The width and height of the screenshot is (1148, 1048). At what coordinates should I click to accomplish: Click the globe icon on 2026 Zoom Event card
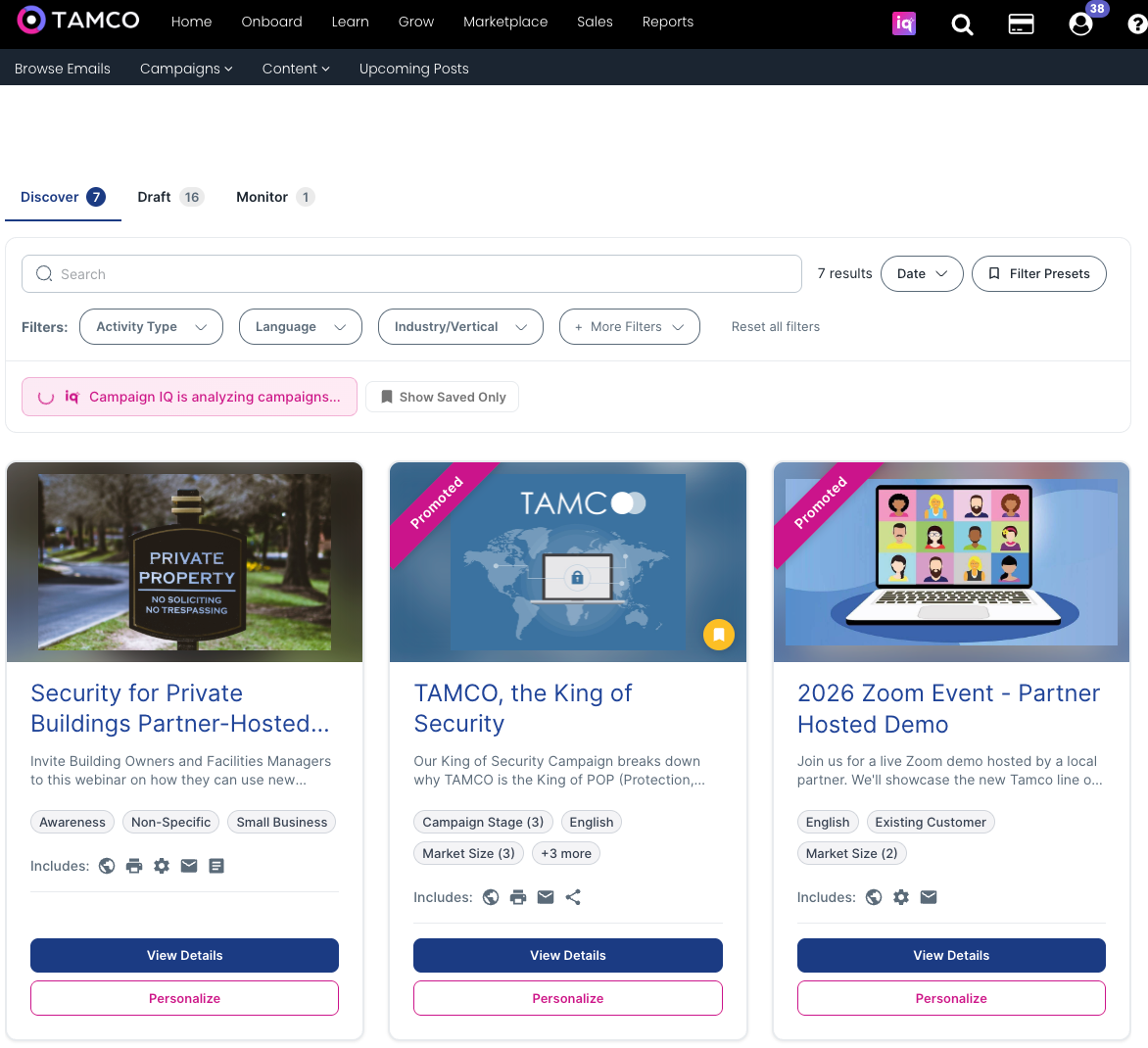pos(874,897)
